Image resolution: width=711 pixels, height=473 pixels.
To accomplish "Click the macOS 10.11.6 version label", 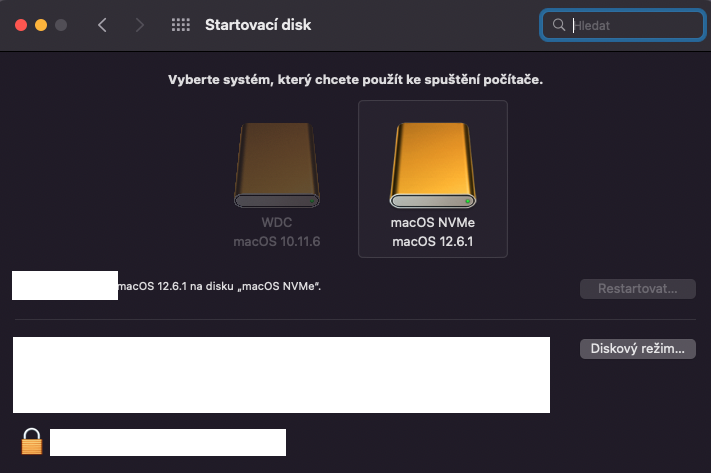I will tap(277, 241).
